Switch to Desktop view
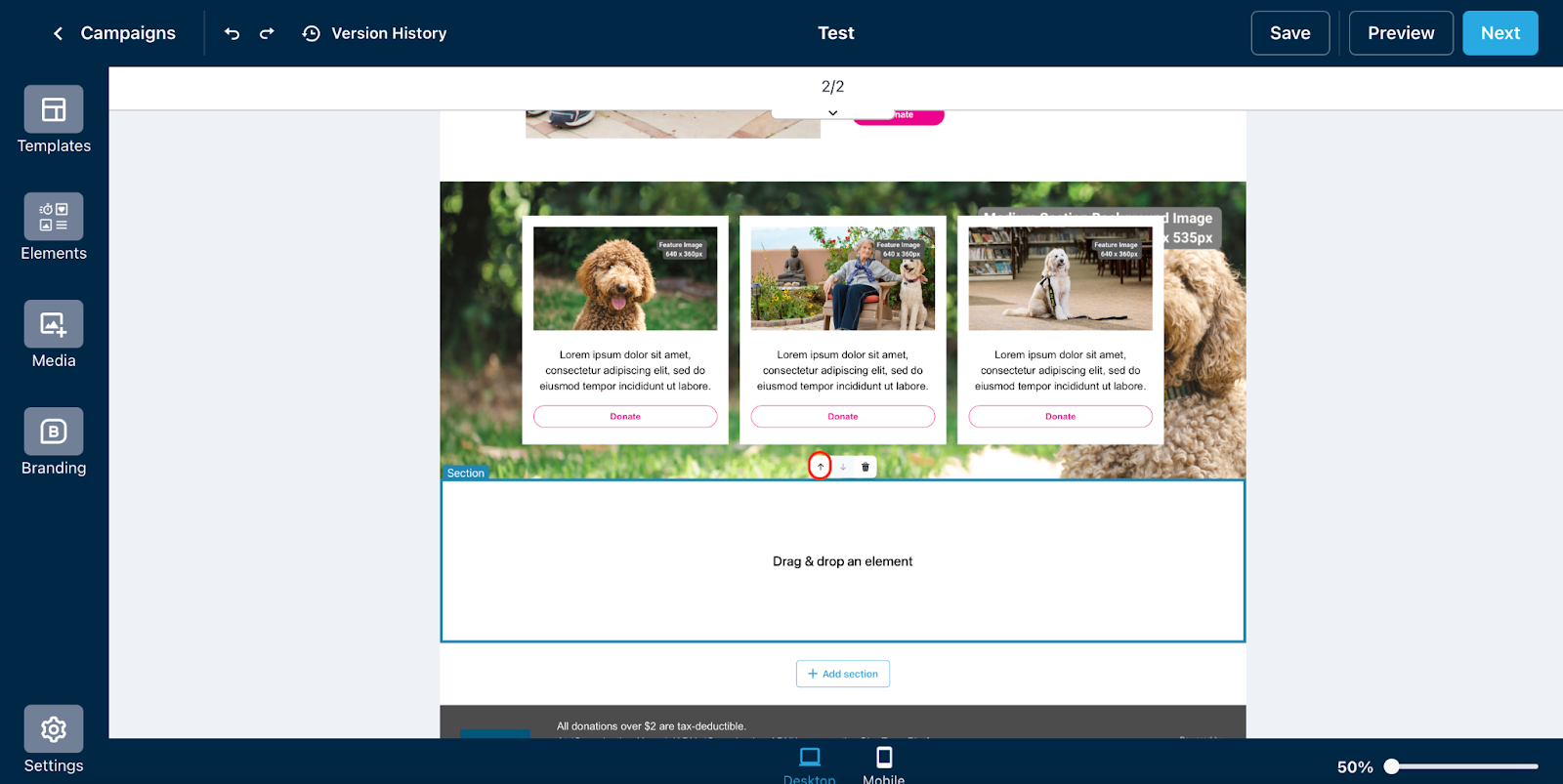Screen dimensions: 1563x784 (810, 765)
